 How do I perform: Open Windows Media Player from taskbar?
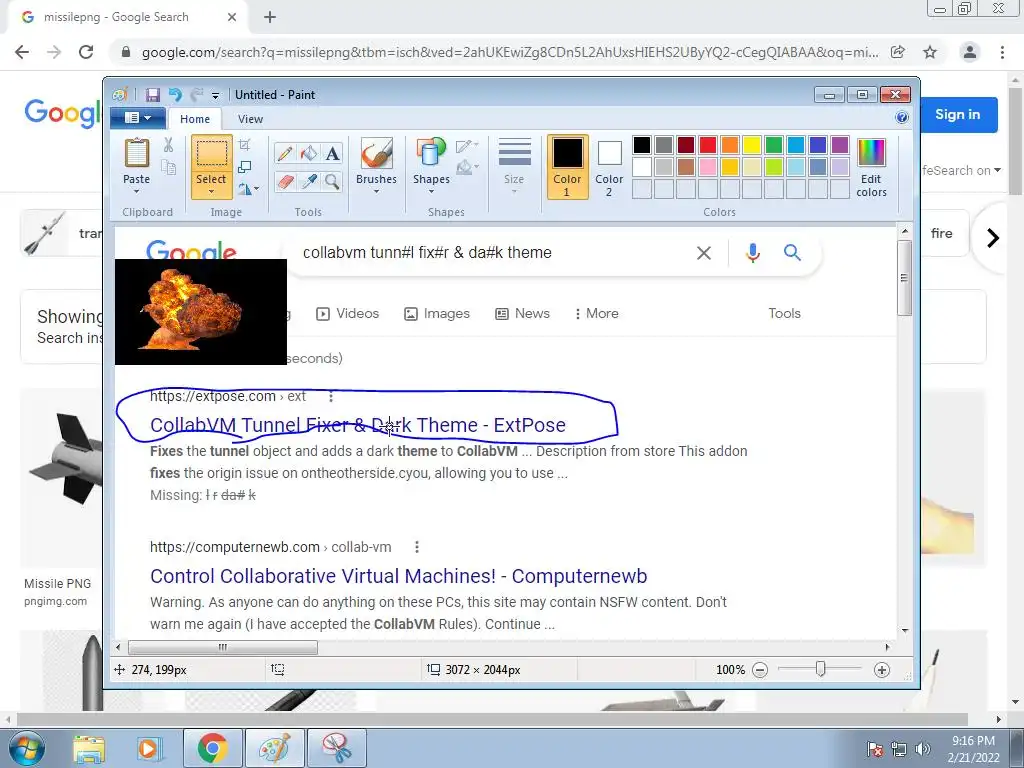pyautogui.click(x=150, y=748)
